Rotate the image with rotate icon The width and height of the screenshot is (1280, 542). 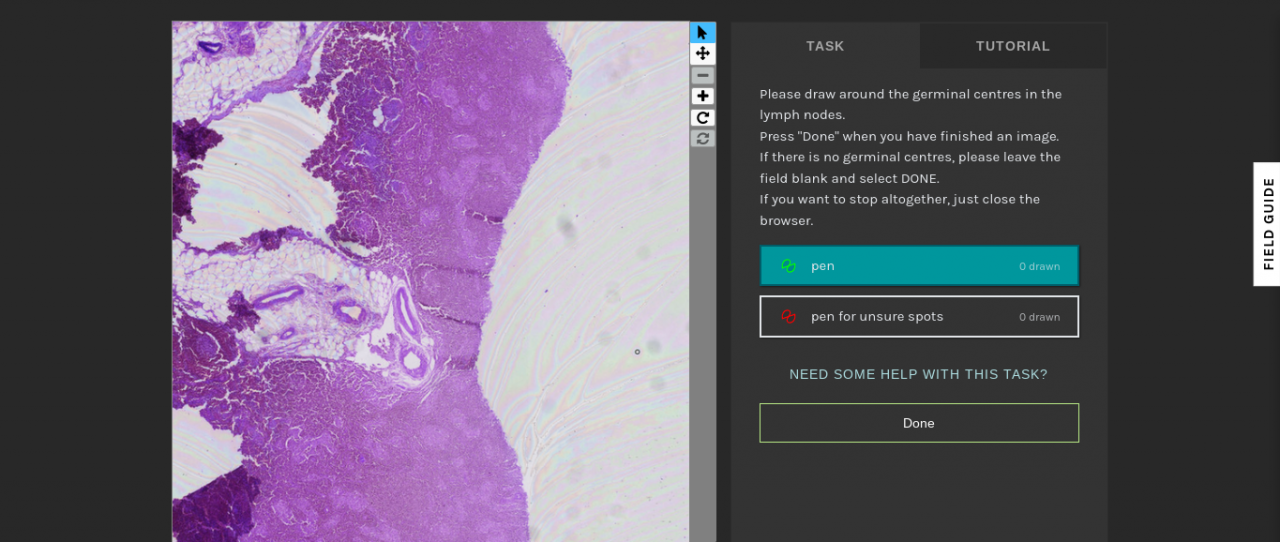tap(703, 117)
